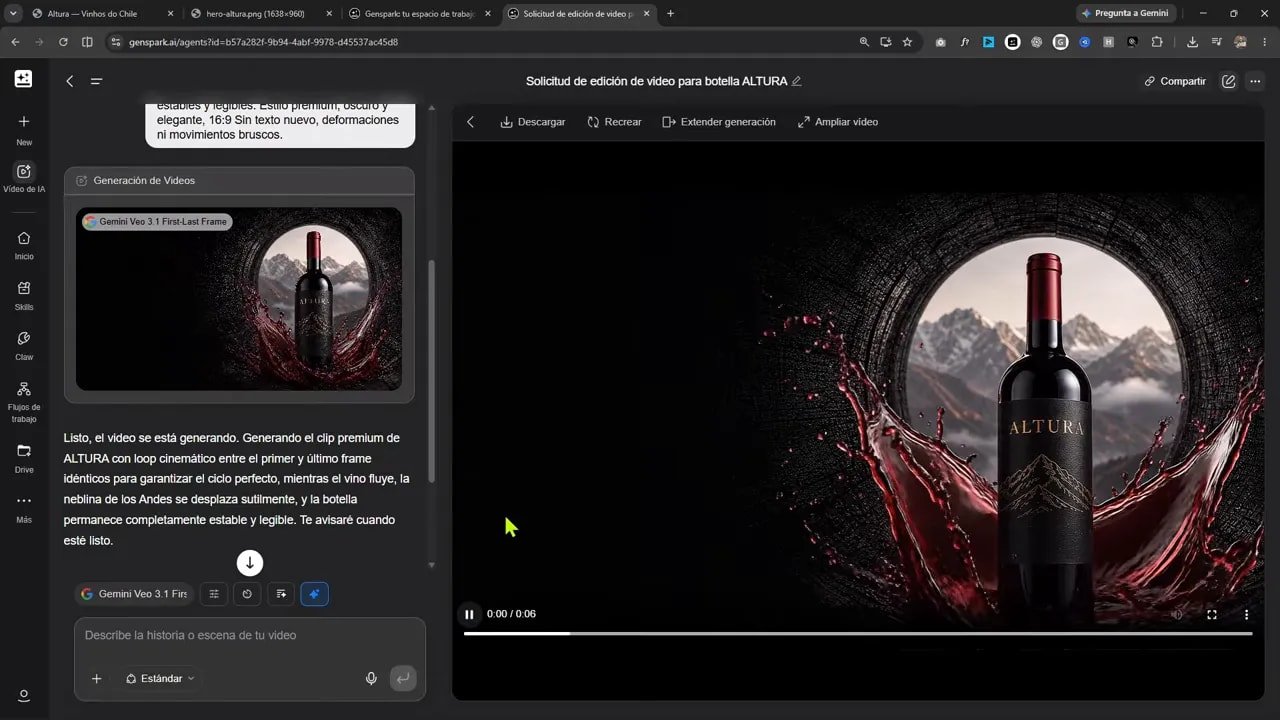Expand the Estándar mode dropdown

pyautogui.click(x=160, y=678)
